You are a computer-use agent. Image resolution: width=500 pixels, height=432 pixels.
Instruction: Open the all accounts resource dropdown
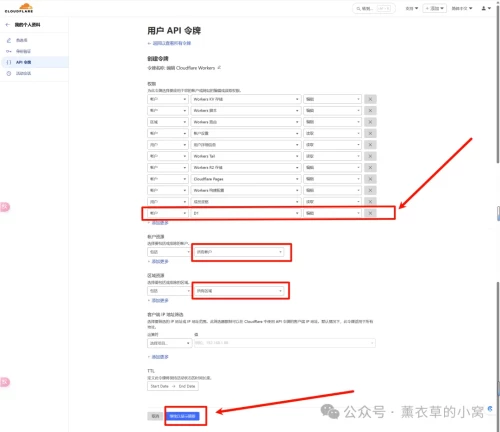239,252
